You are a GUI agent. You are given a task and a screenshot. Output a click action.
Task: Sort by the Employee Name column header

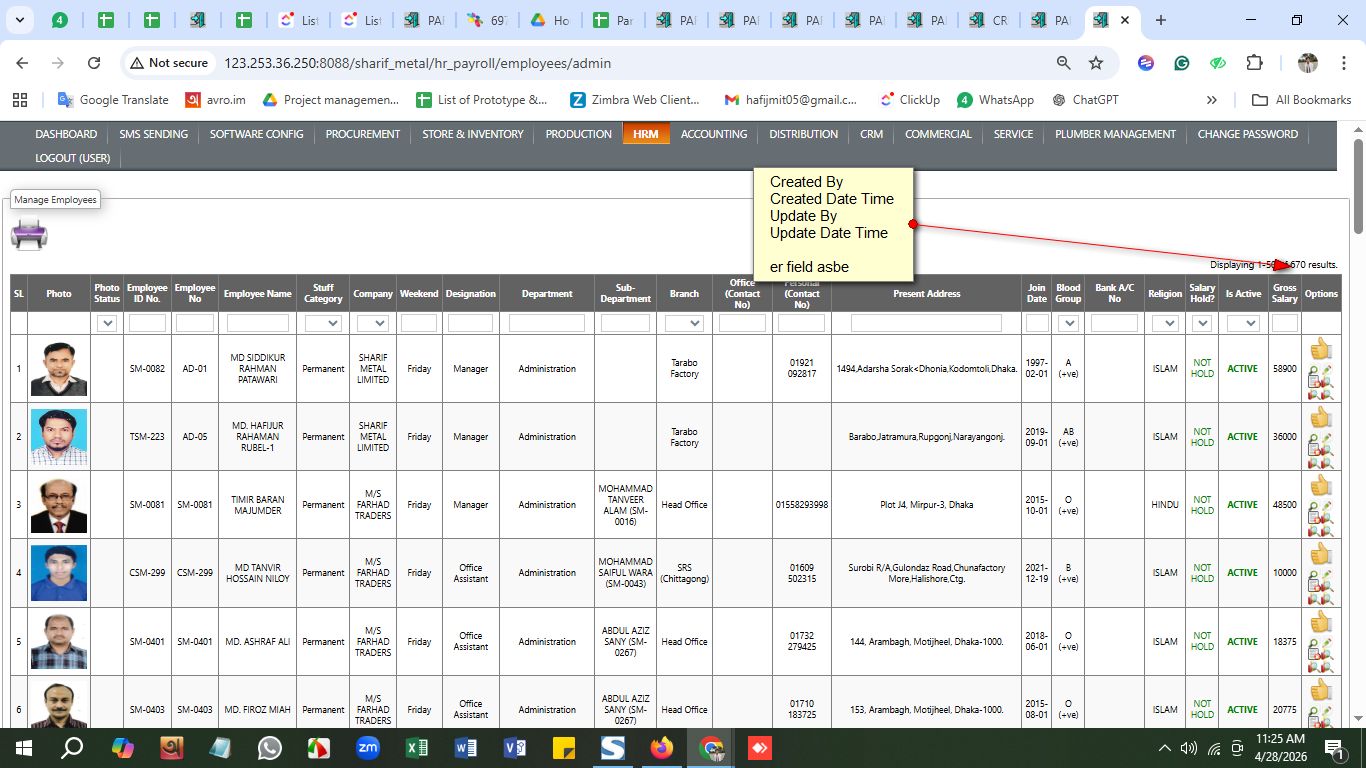point(257,294)
